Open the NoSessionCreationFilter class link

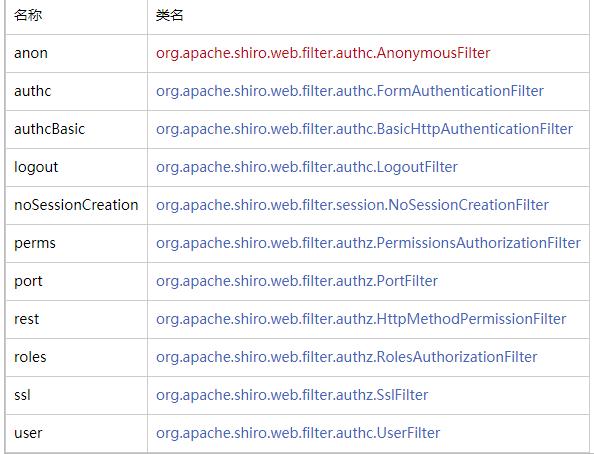tap(352, 205)
